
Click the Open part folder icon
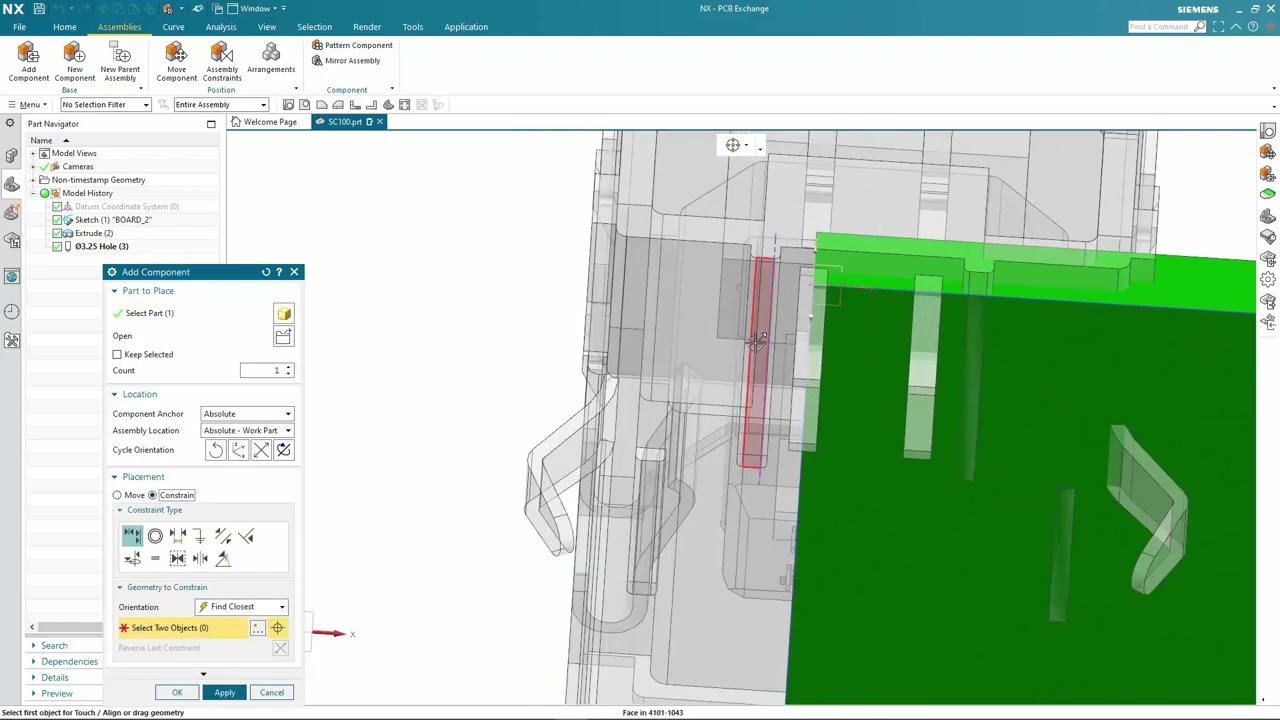[x=284, y=336]
